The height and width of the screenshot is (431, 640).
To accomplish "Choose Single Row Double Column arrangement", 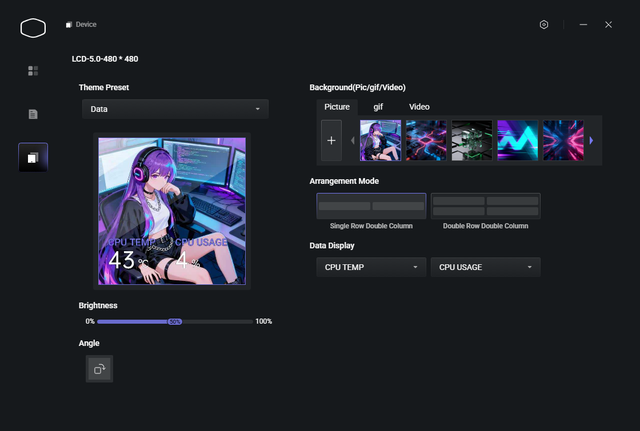I will [371, 206].
